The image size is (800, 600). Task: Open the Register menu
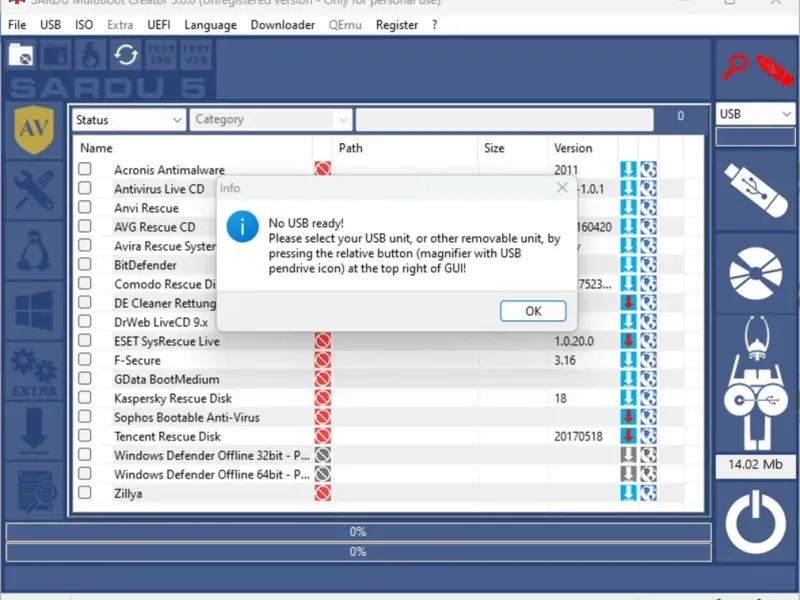coord(396,25)
